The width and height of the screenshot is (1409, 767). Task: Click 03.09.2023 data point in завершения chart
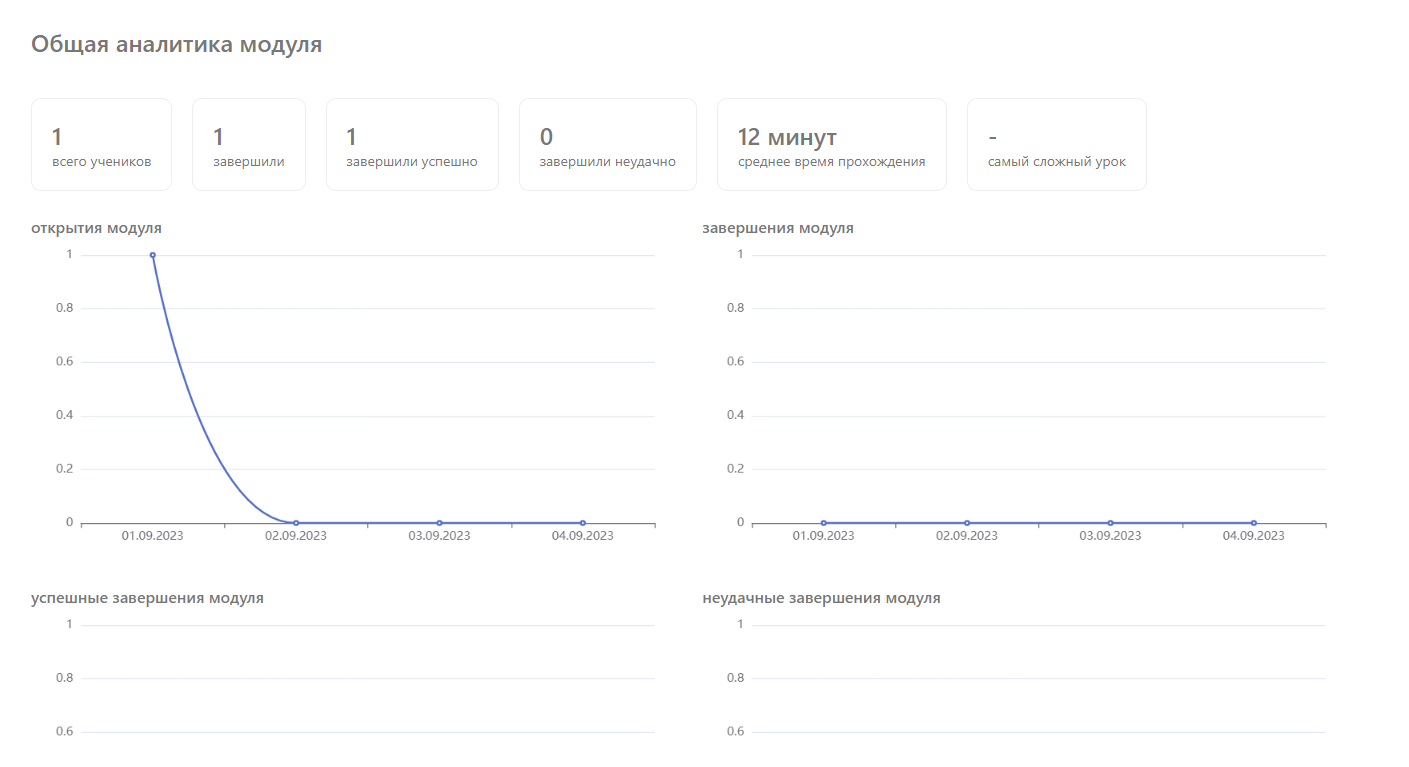click(x=1111, y=523)
